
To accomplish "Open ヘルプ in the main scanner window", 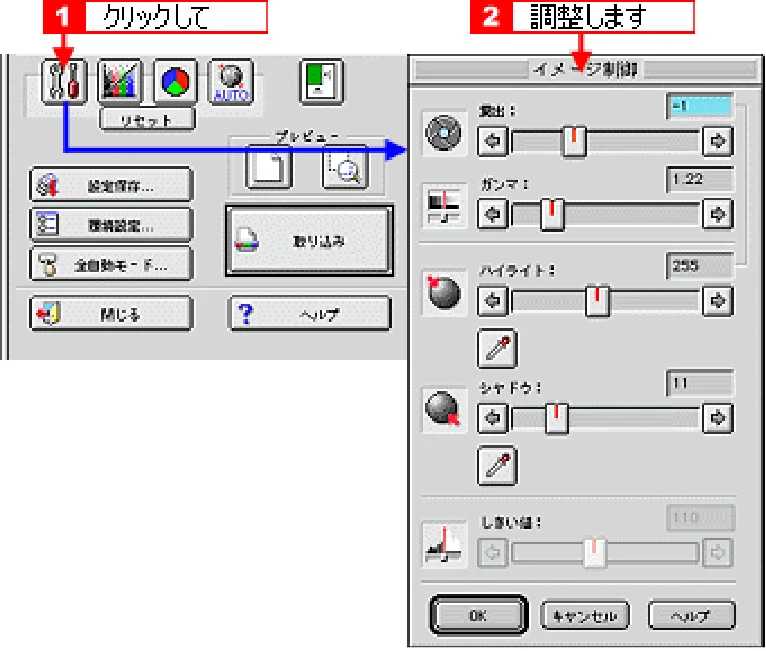I will pyautogui.click(x=310, y=314).
